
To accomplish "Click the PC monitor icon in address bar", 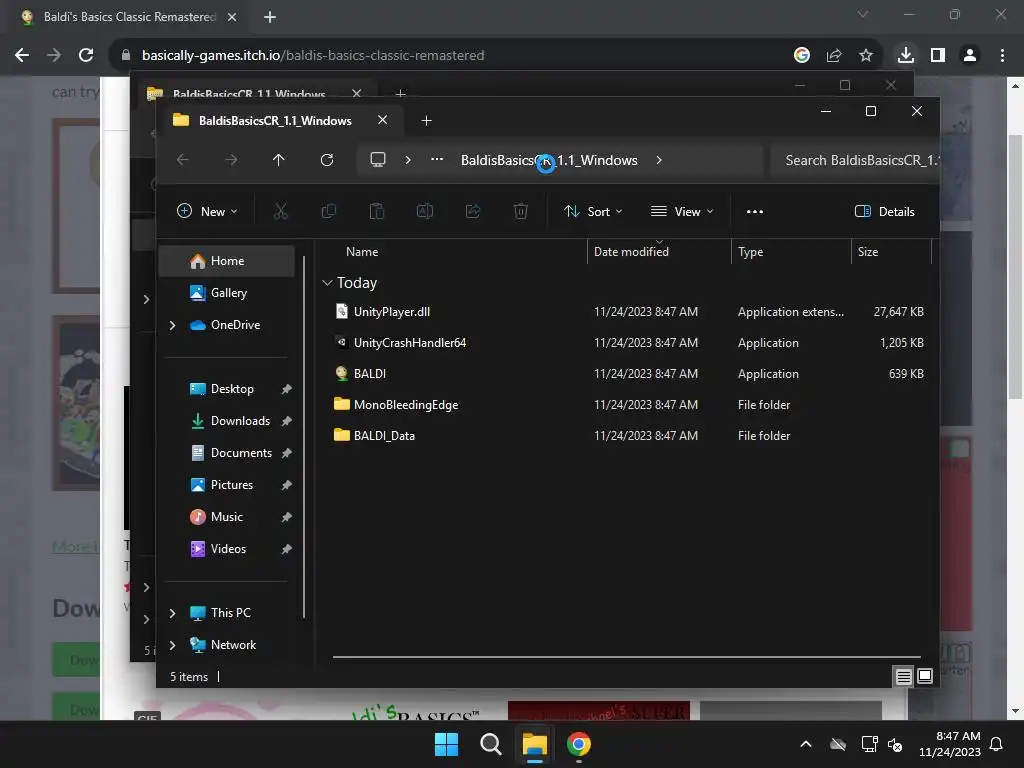I will pos(378,160).
